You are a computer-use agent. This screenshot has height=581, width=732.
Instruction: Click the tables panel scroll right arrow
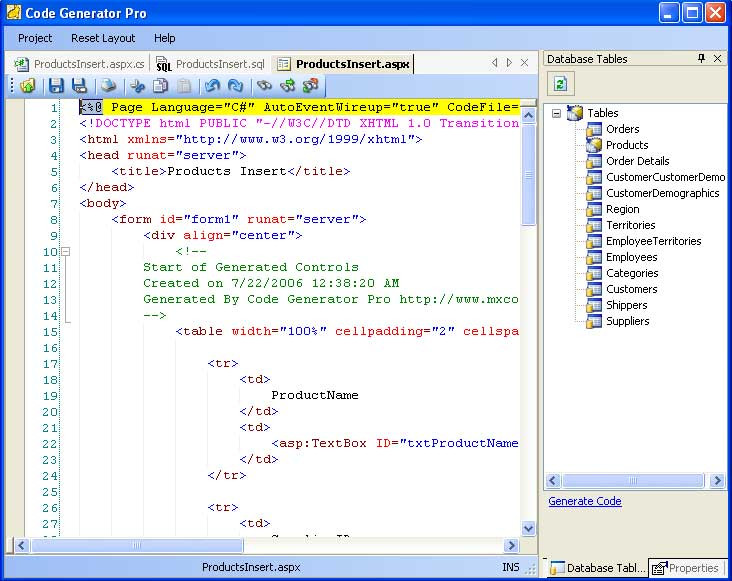717,480
